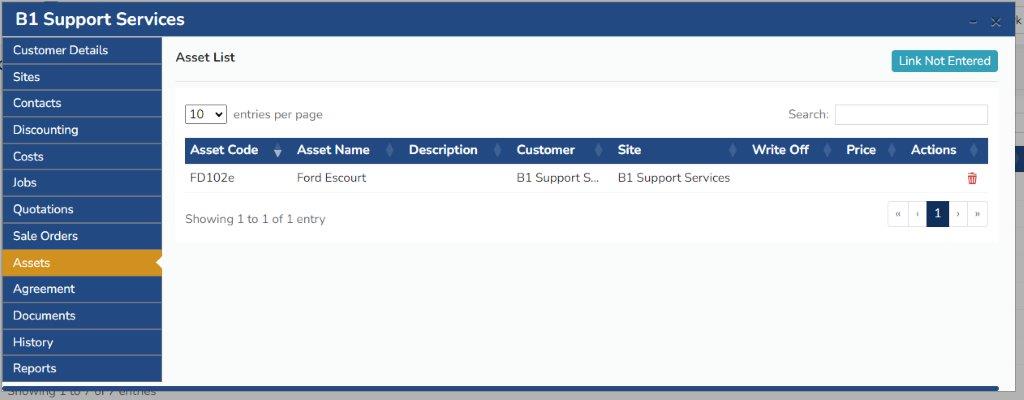Screen dimensions: 1024x400
Task: Sort table by Write Off header
Action: tap(780, 150)
